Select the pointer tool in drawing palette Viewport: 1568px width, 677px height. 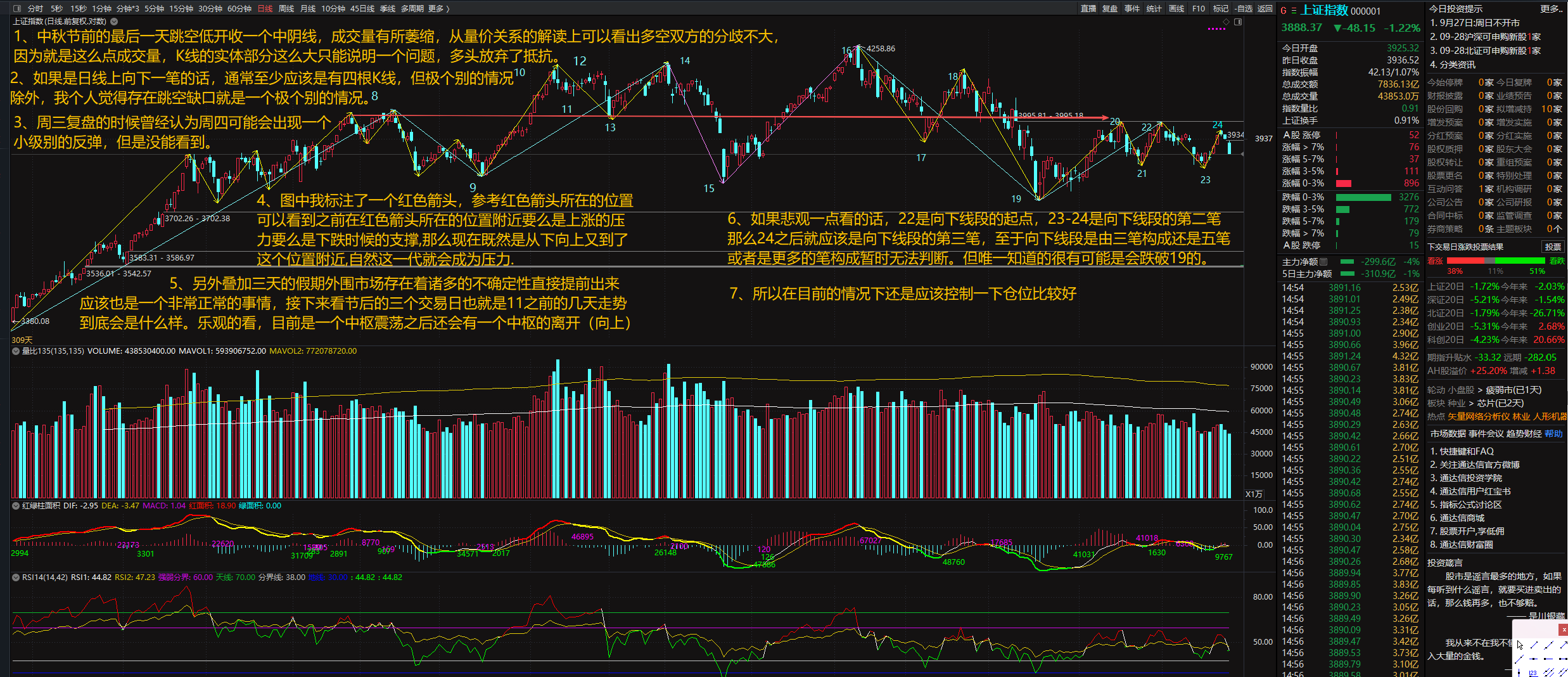point(1520,645)
